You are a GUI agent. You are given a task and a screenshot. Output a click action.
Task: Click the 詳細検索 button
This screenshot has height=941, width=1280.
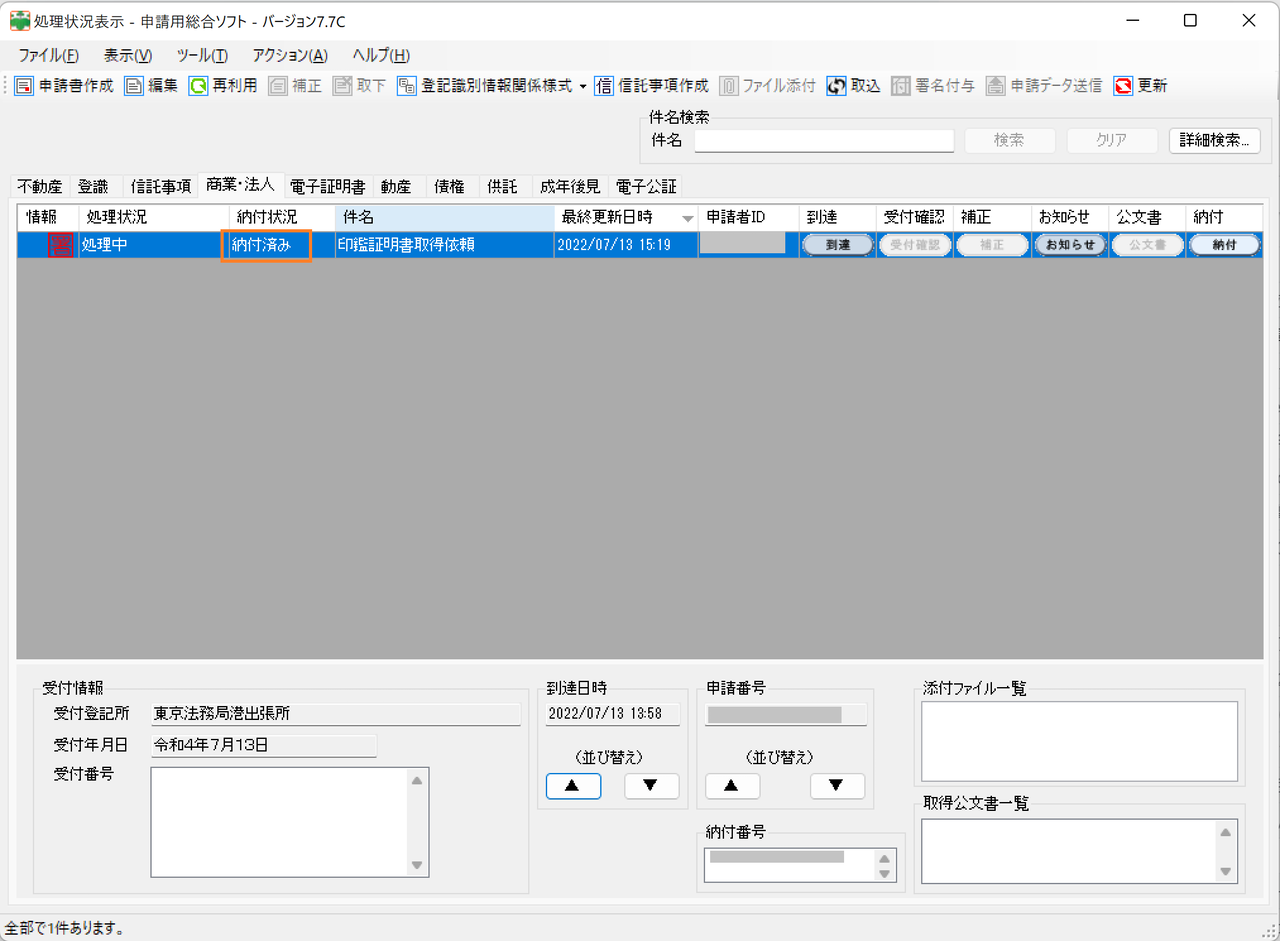pos(1214,140)
